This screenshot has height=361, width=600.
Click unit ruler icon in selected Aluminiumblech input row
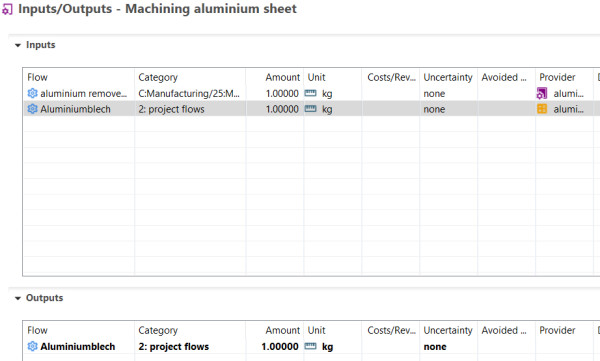point(310,109)
